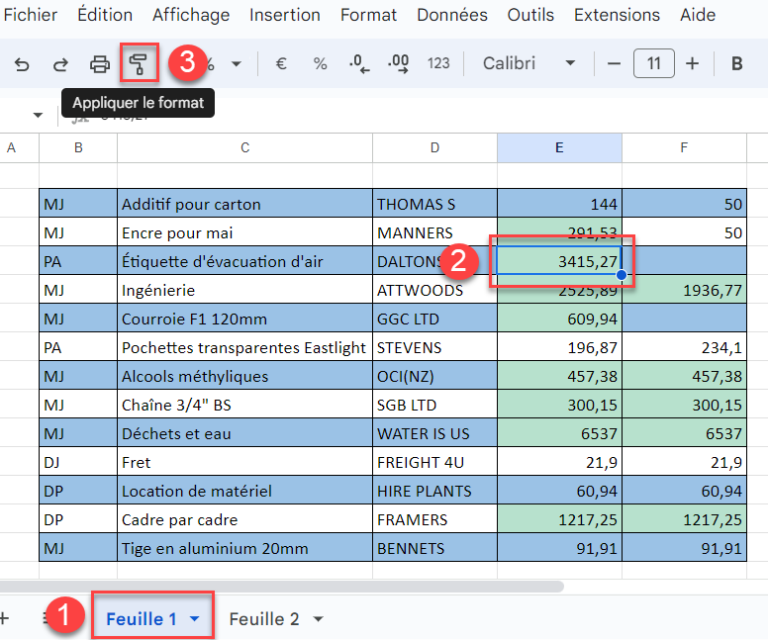
Task: Increase the number of decimal places
Action: tap(398, 64)
